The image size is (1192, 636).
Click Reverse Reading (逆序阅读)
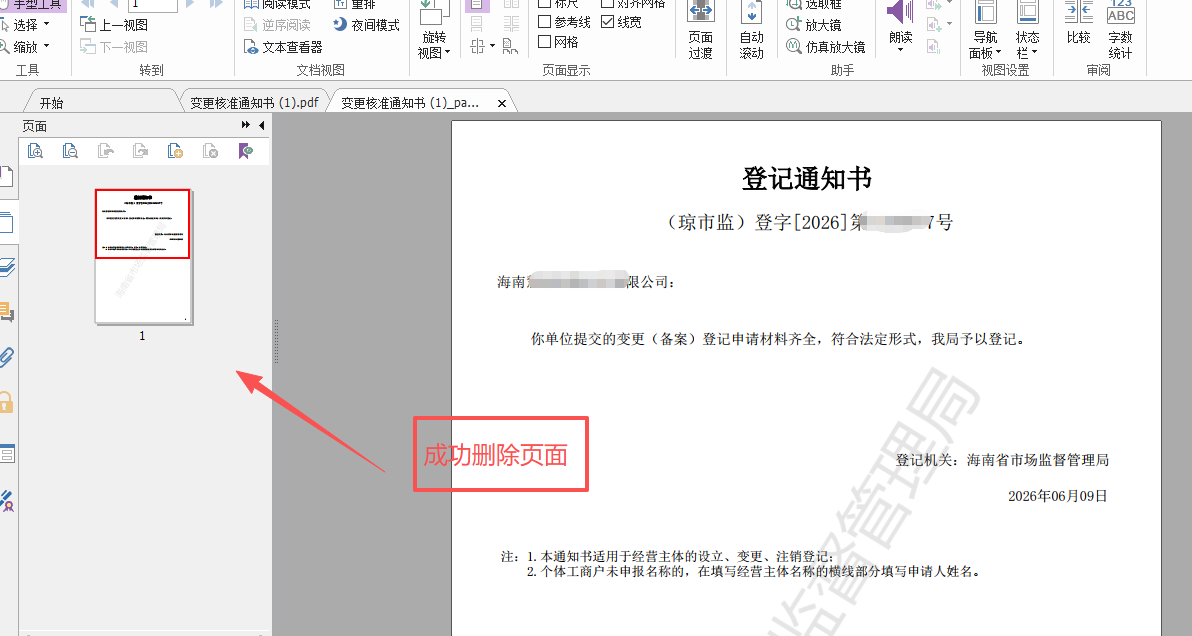pos(277,25)
